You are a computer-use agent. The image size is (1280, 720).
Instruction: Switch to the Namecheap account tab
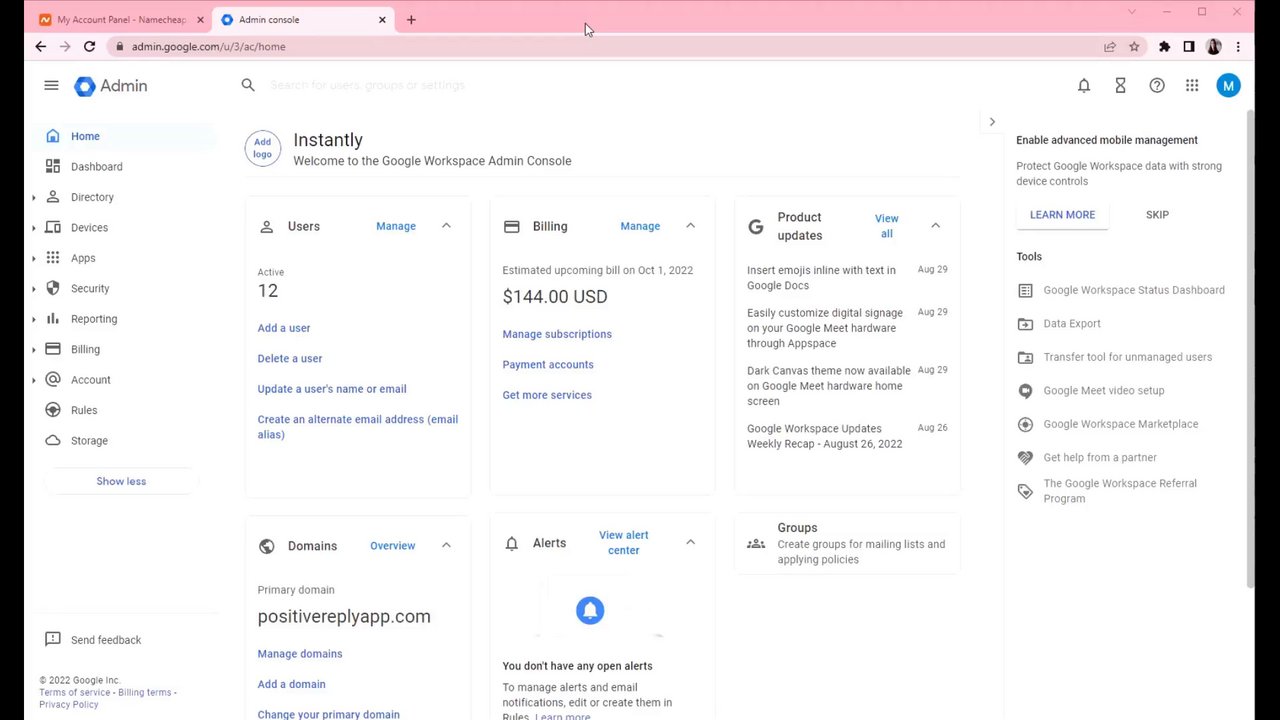click(120, 20)
